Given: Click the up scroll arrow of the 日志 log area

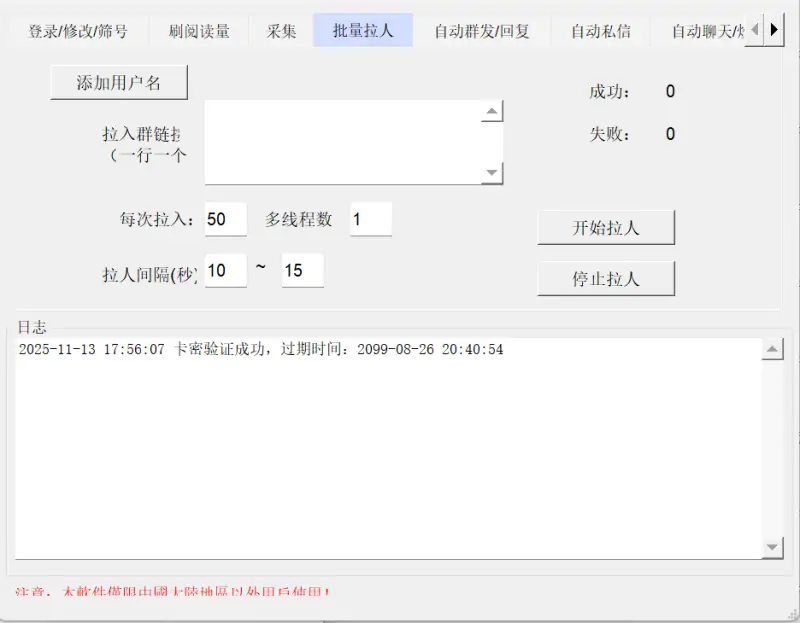Looking at the screenshot, I should (x=771, y=348).
